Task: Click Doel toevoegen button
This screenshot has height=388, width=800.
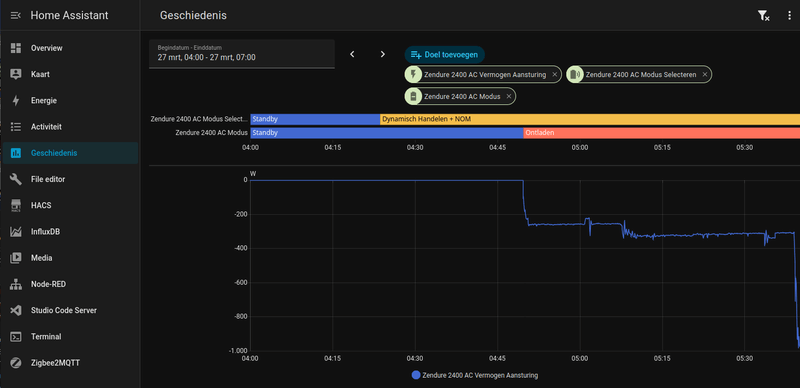Action: tap(444, 54)
